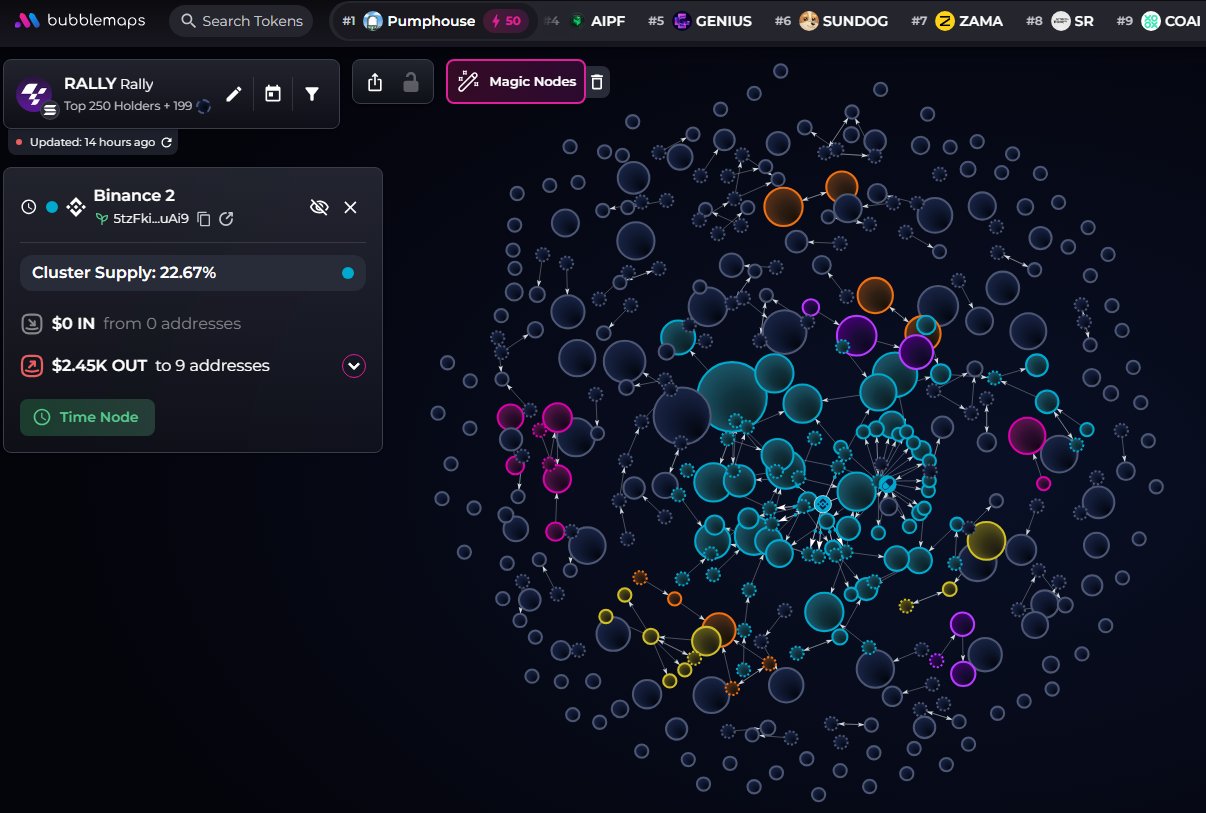Toggle the Magic Nodes mode

[x=516, y=82]
